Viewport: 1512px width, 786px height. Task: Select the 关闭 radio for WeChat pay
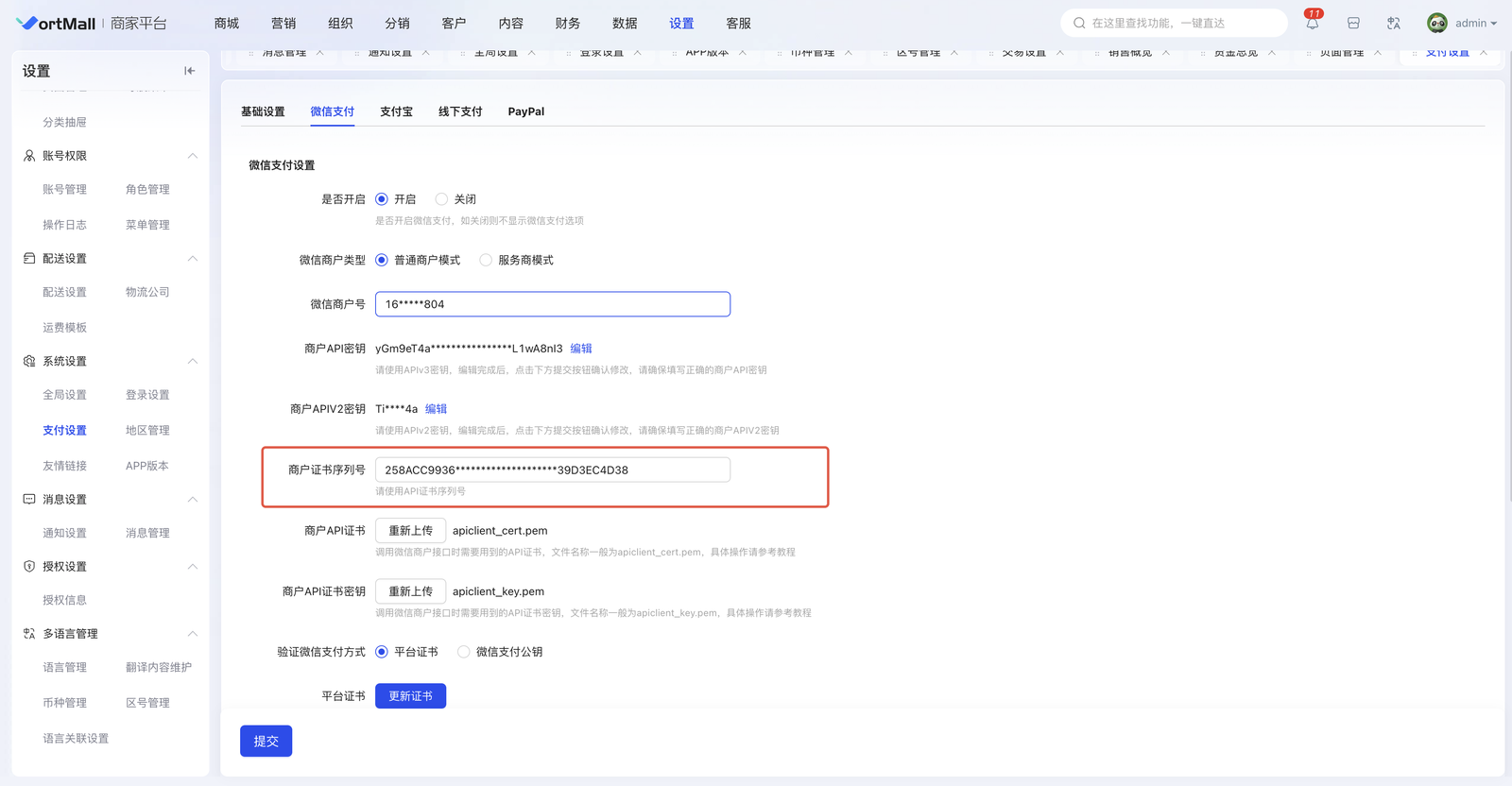[x=441, y=199]
